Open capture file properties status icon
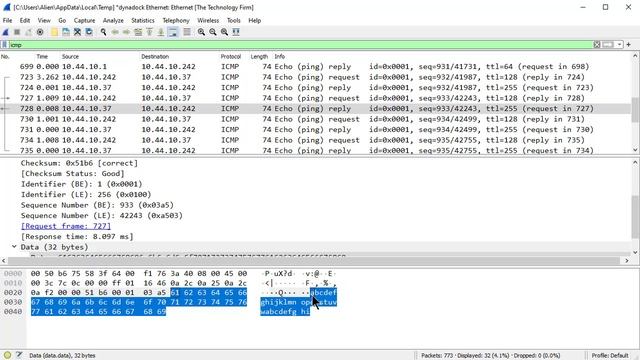Screen dimensions: 640x360 pos(19,355)
